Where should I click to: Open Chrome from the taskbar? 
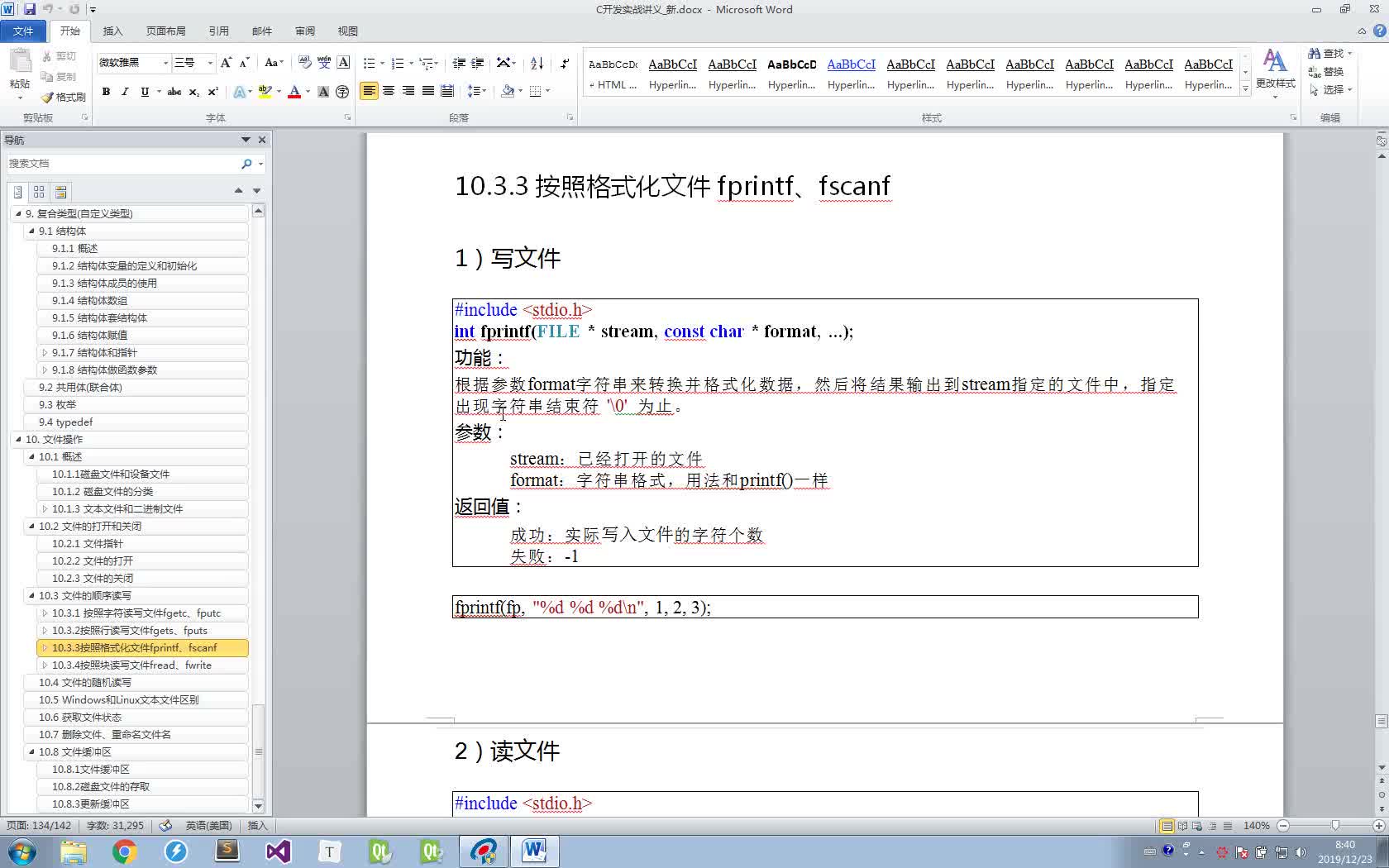point(124,851)
